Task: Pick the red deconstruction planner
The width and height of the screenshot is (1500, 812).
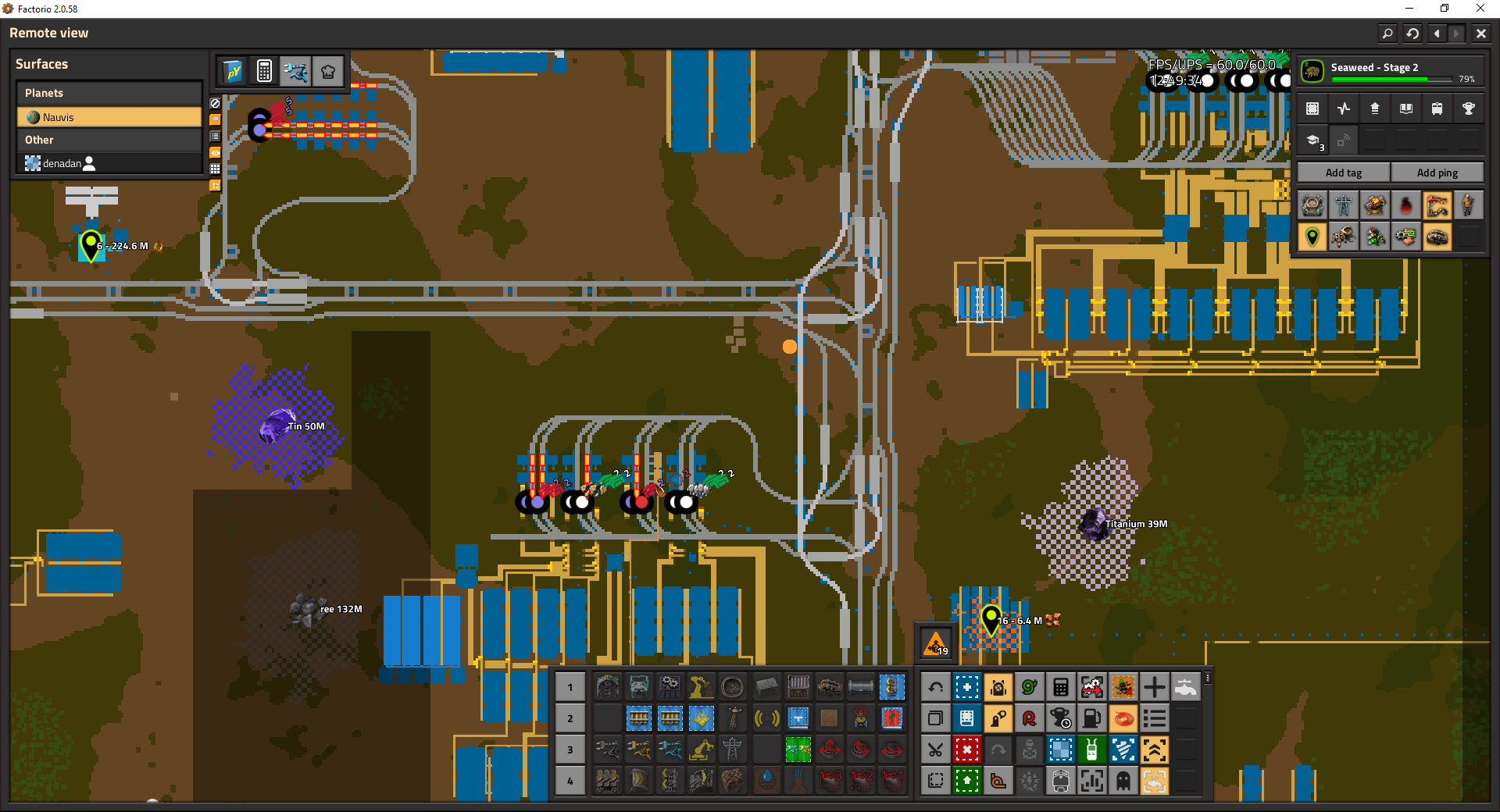Action: pyautogui.click(x=967, y=750)
